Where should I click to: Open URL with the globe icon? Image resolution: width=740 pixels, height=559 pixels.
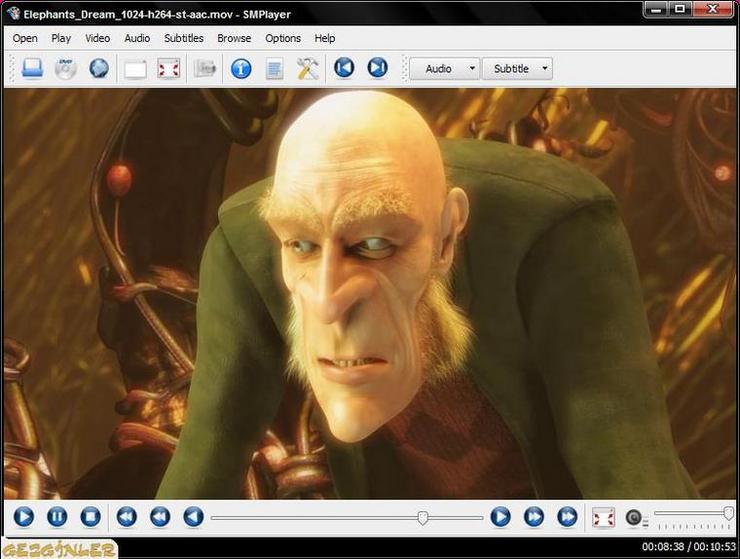point(99,68)
